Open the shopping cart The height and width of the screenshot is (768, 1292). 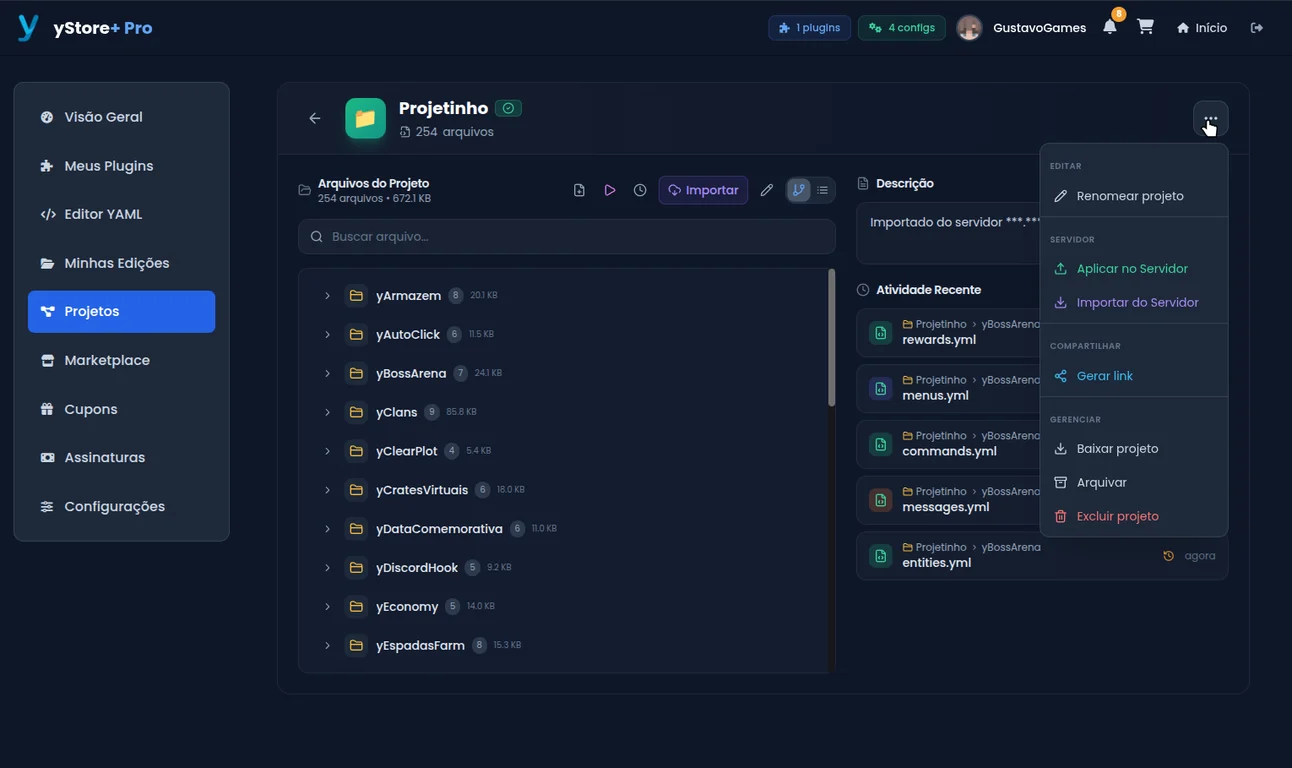[1146, 27]
